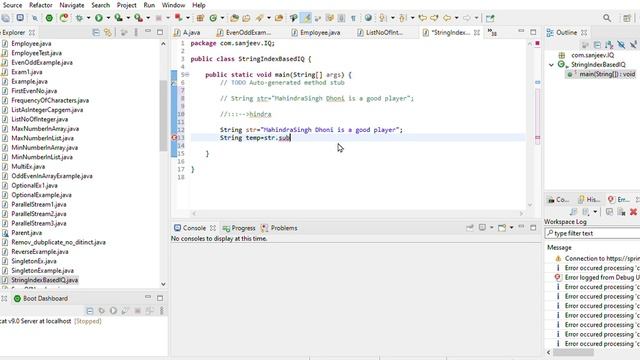Click the type filter text field
This screenshot has width=640, height=360.
593,233
